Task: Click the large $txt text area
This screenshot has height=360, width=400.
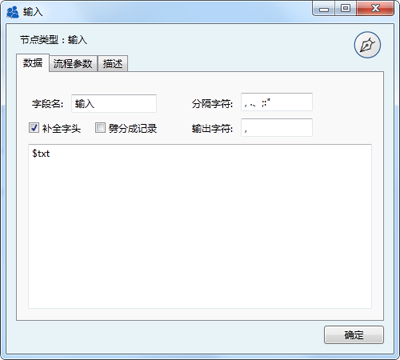Action: [200, 226]
